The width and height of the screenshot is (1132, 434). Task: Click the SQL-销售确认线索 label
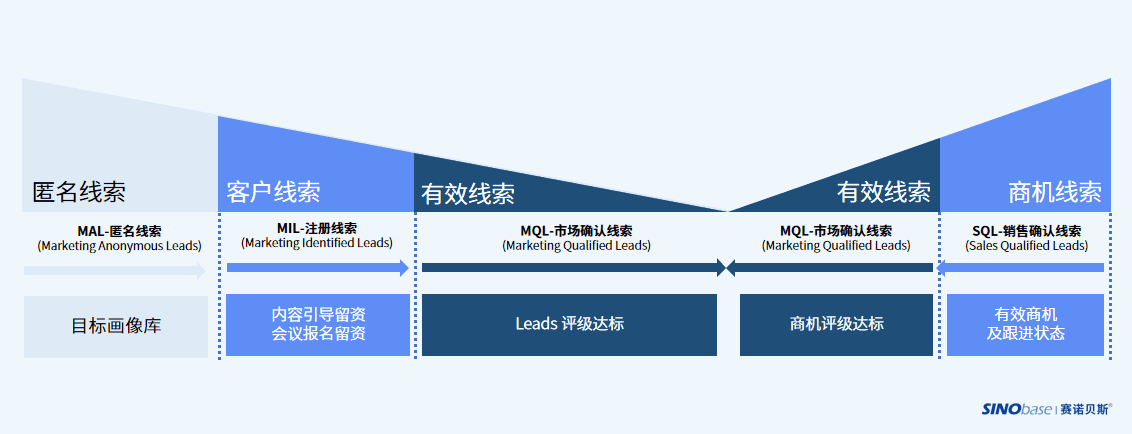click(1027, 232)
